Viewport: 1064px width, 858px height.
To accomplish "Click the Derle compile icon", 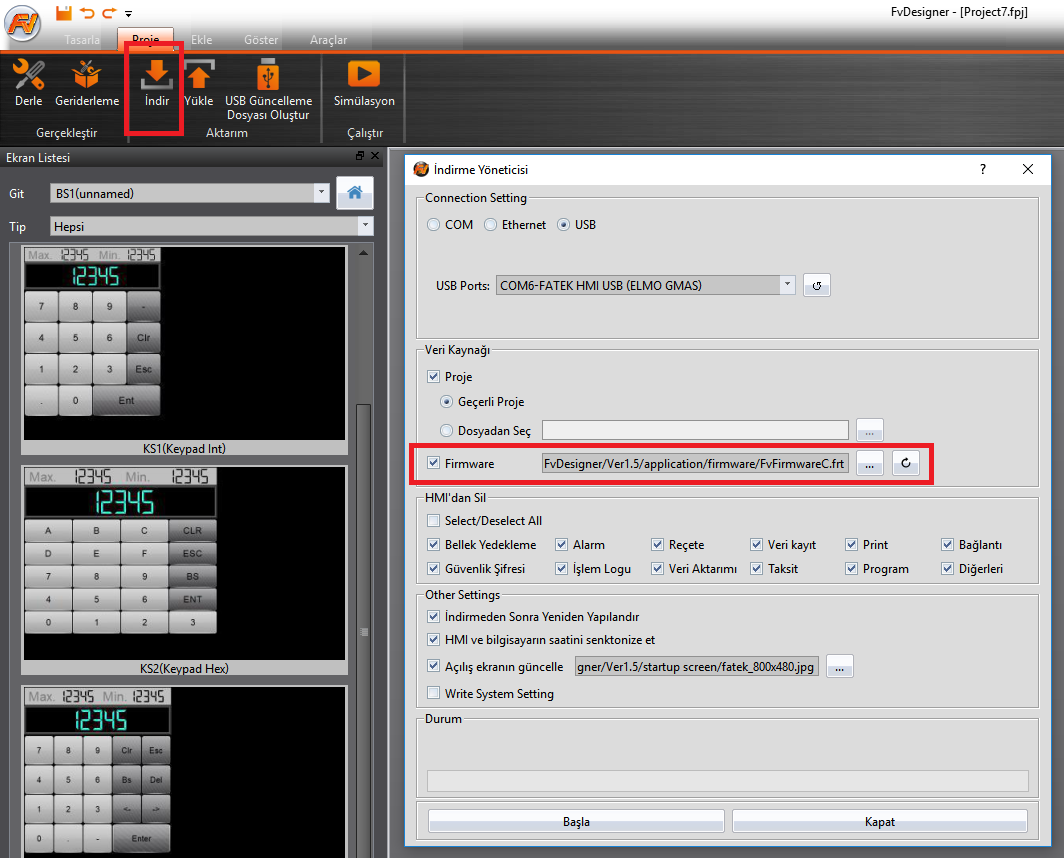I will pyautogui.click(x=28, y=76).
